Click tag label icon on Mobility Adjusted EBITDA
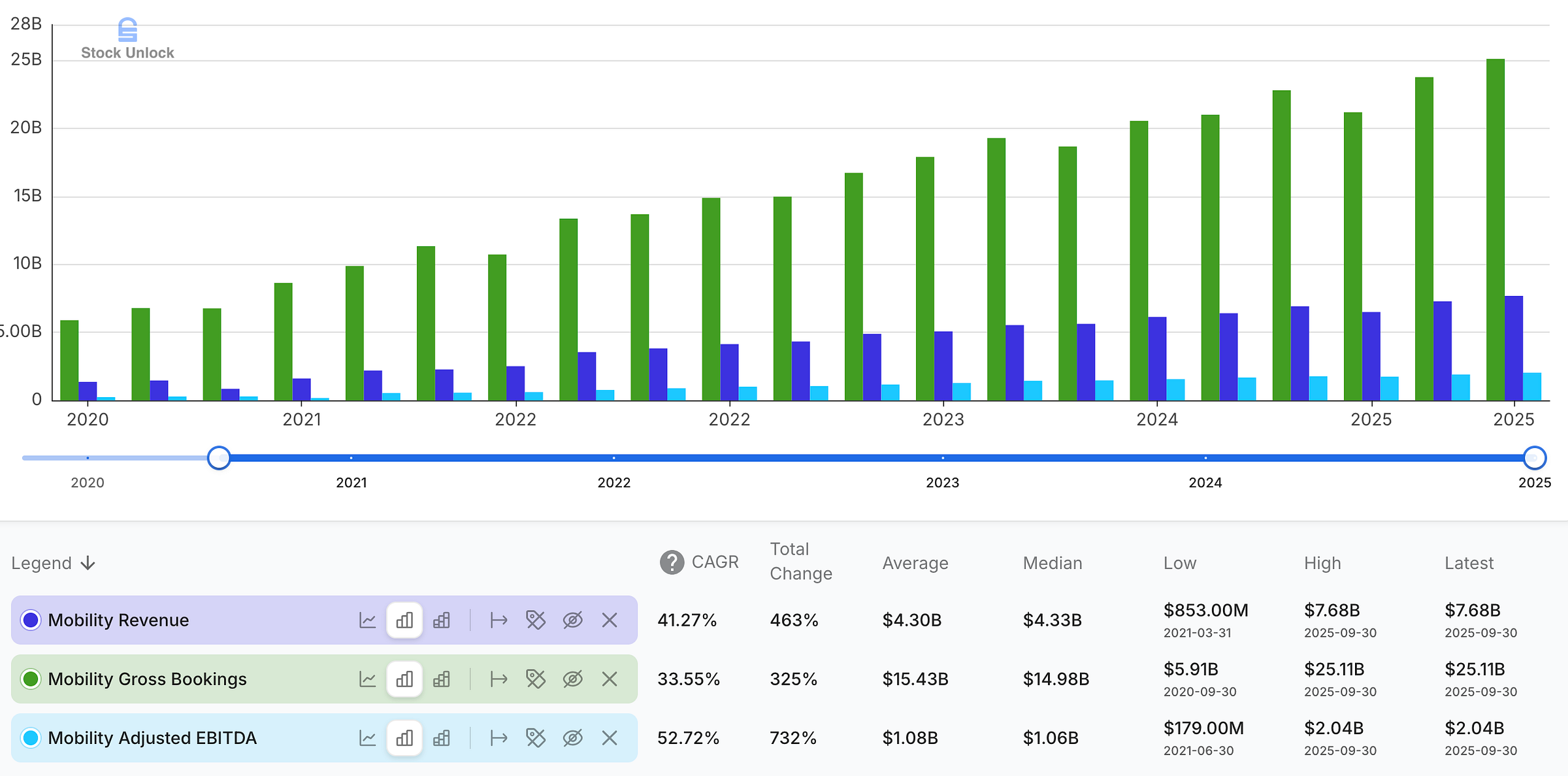 pos(535,737)
